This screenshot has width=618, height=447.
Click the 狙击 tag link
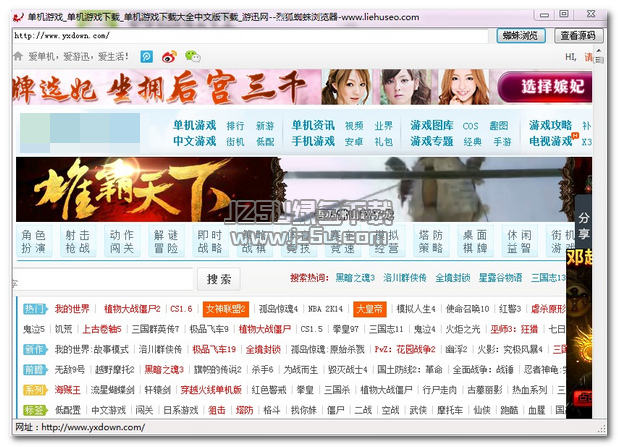217,410
